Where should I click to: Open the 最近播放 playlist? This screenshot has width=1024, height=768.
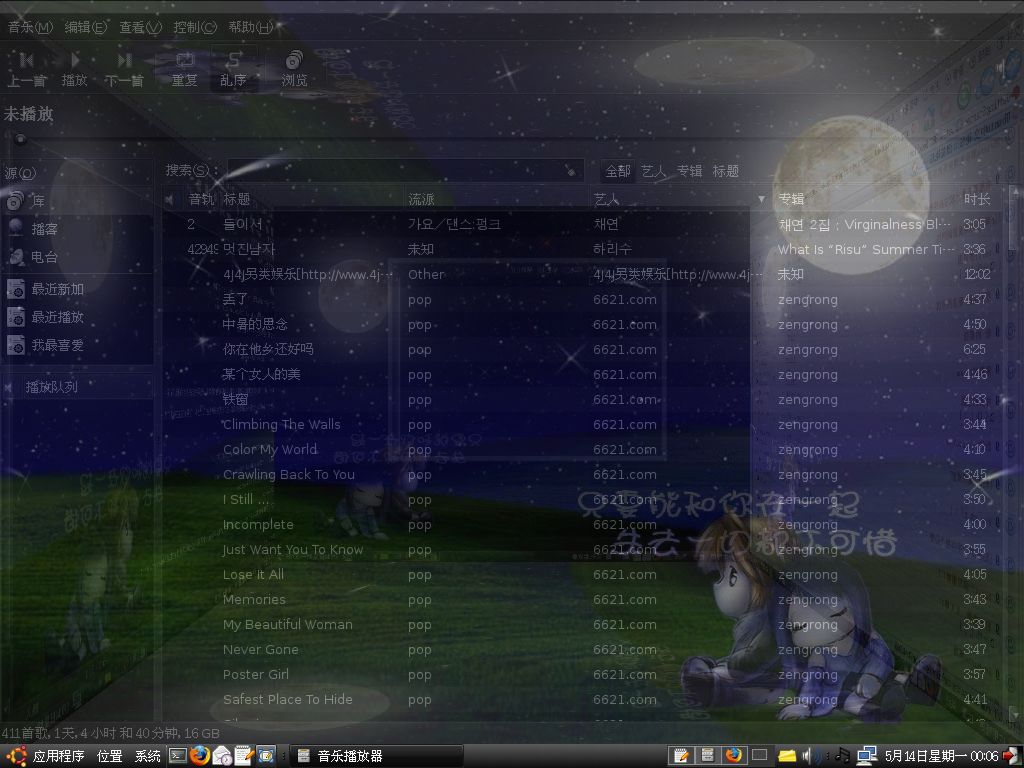click(77, 317)
